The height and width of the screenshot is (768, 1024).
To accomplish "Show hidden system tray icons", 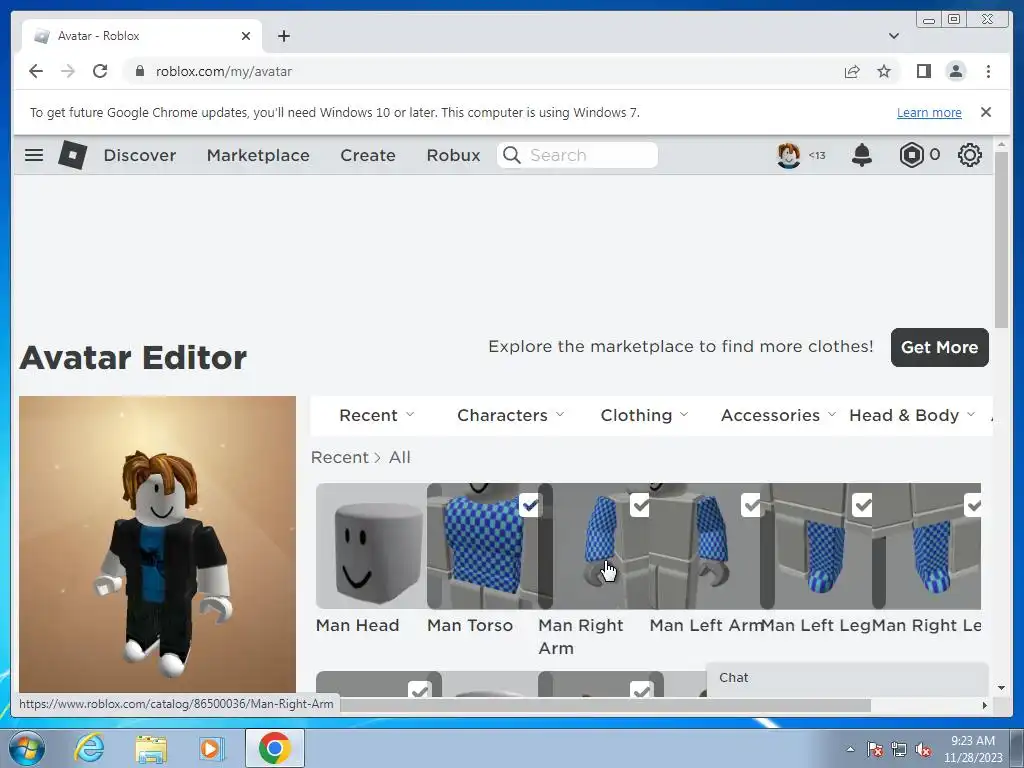I will [850, 750].
